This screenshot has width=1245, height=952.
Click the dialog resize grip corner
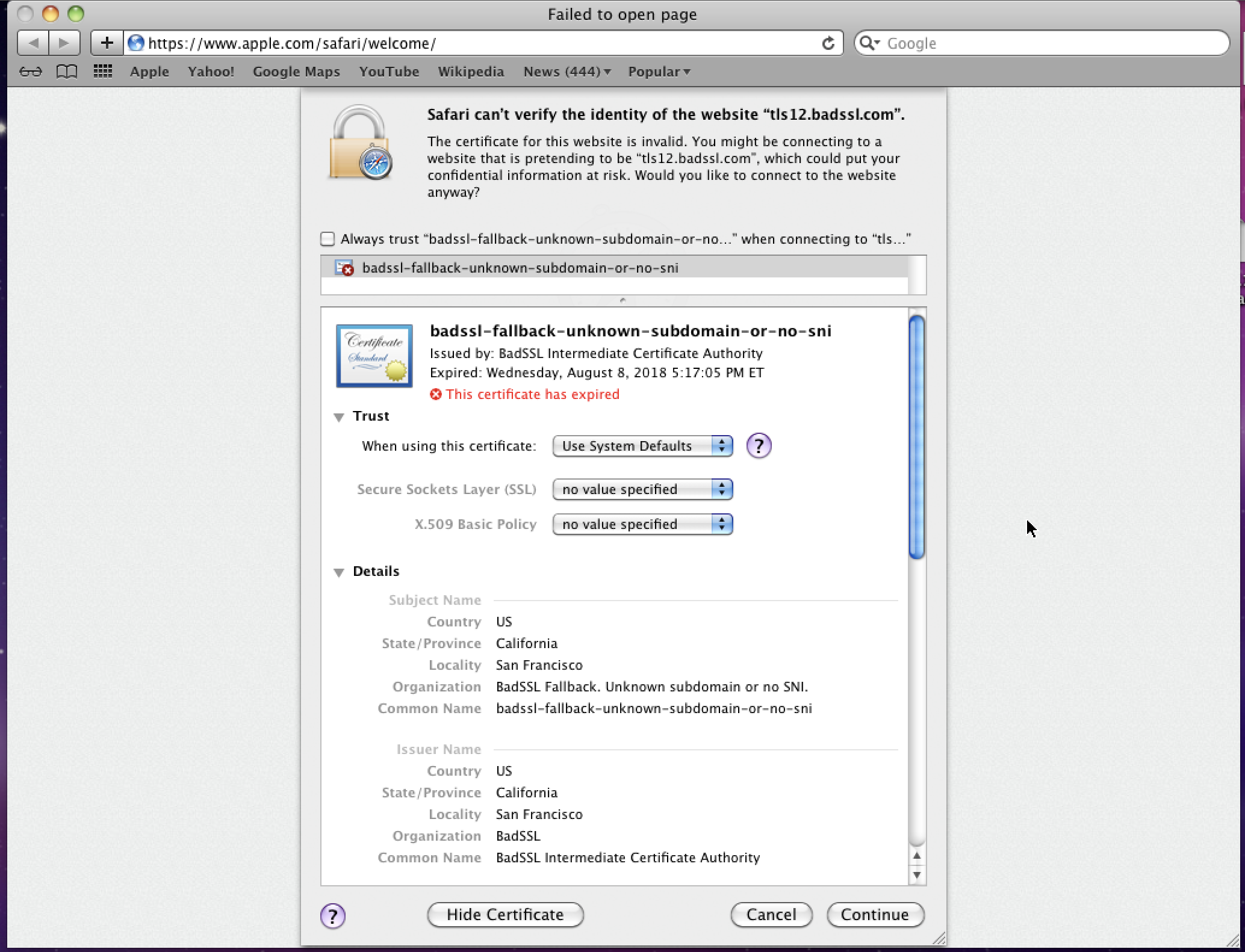(939, 938)
